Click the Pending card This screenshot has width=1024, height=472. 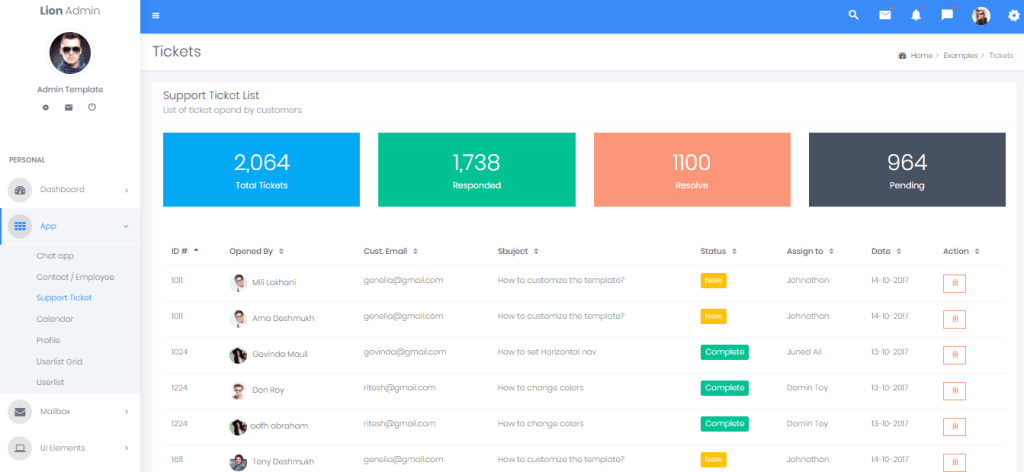pos(907,170)
